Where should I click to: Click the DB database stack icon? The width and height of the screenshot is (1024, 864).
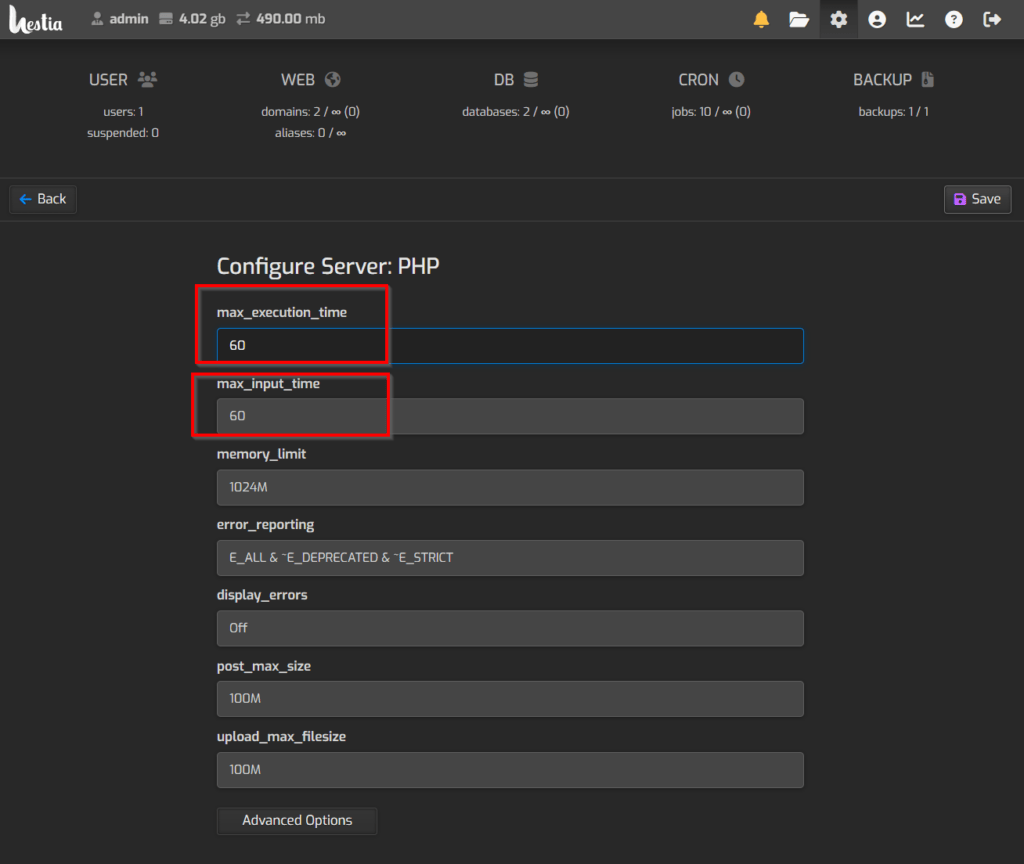(x=530, y=79)
